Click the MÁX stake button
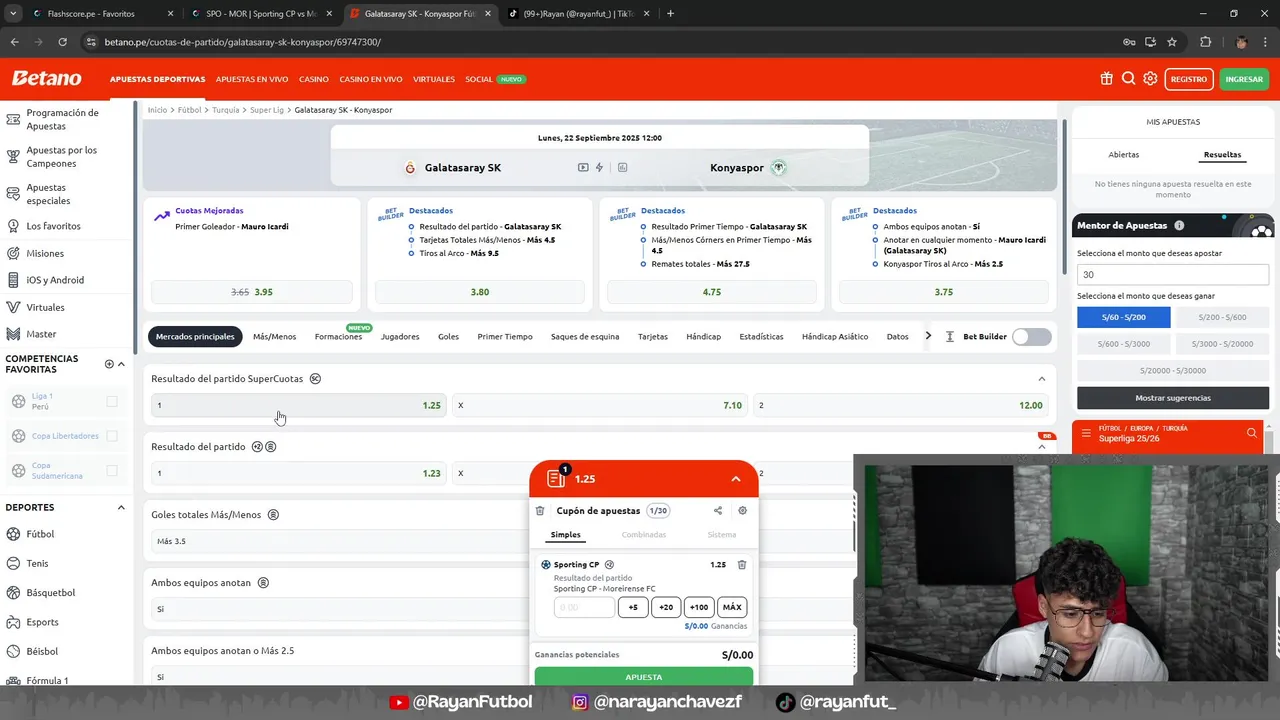Viewport: 1280px width, 720px height. 732,607
